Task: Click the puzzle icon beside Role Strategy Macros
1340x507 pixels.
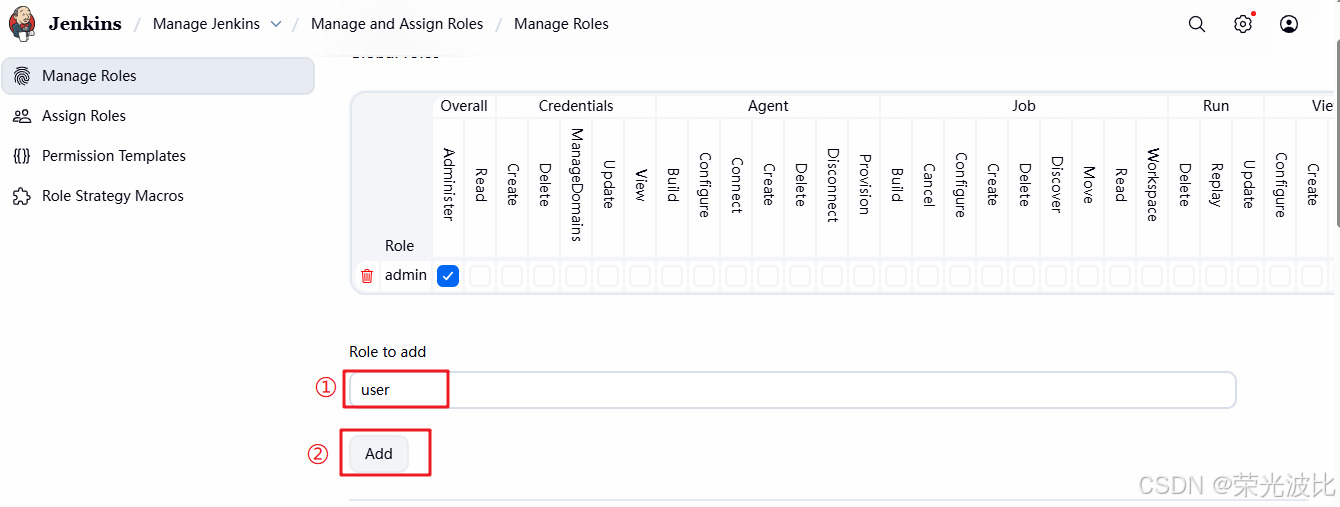Action: (x=22, y=196)
